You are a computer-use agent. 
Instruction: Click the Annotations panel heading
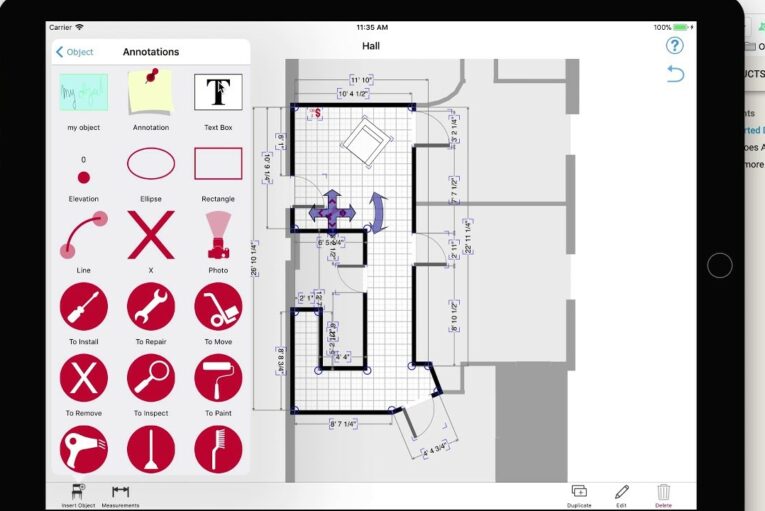tap(151, 52)
